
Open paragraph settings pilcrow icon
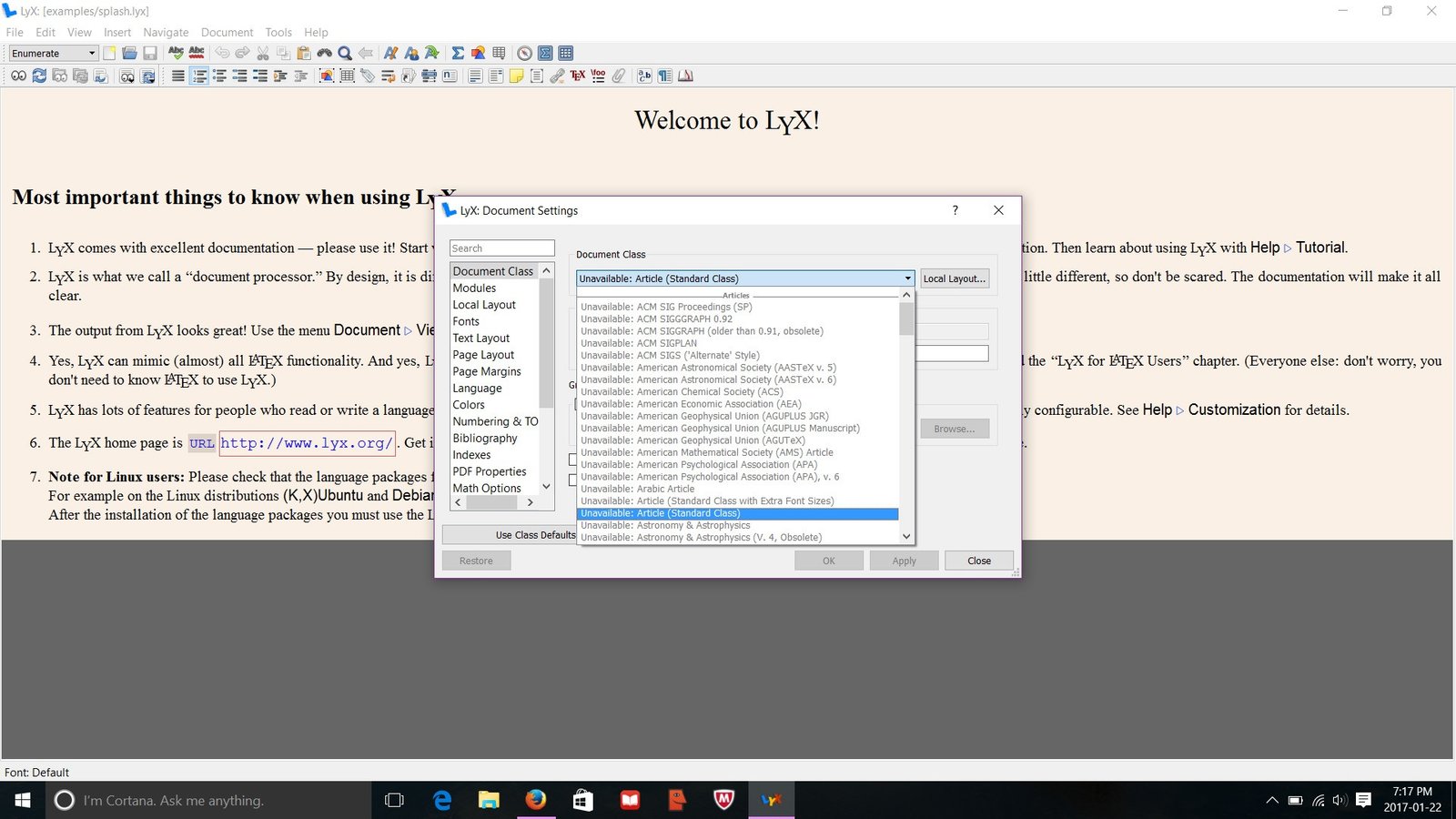pyautogui.click(x=665, y=76)
